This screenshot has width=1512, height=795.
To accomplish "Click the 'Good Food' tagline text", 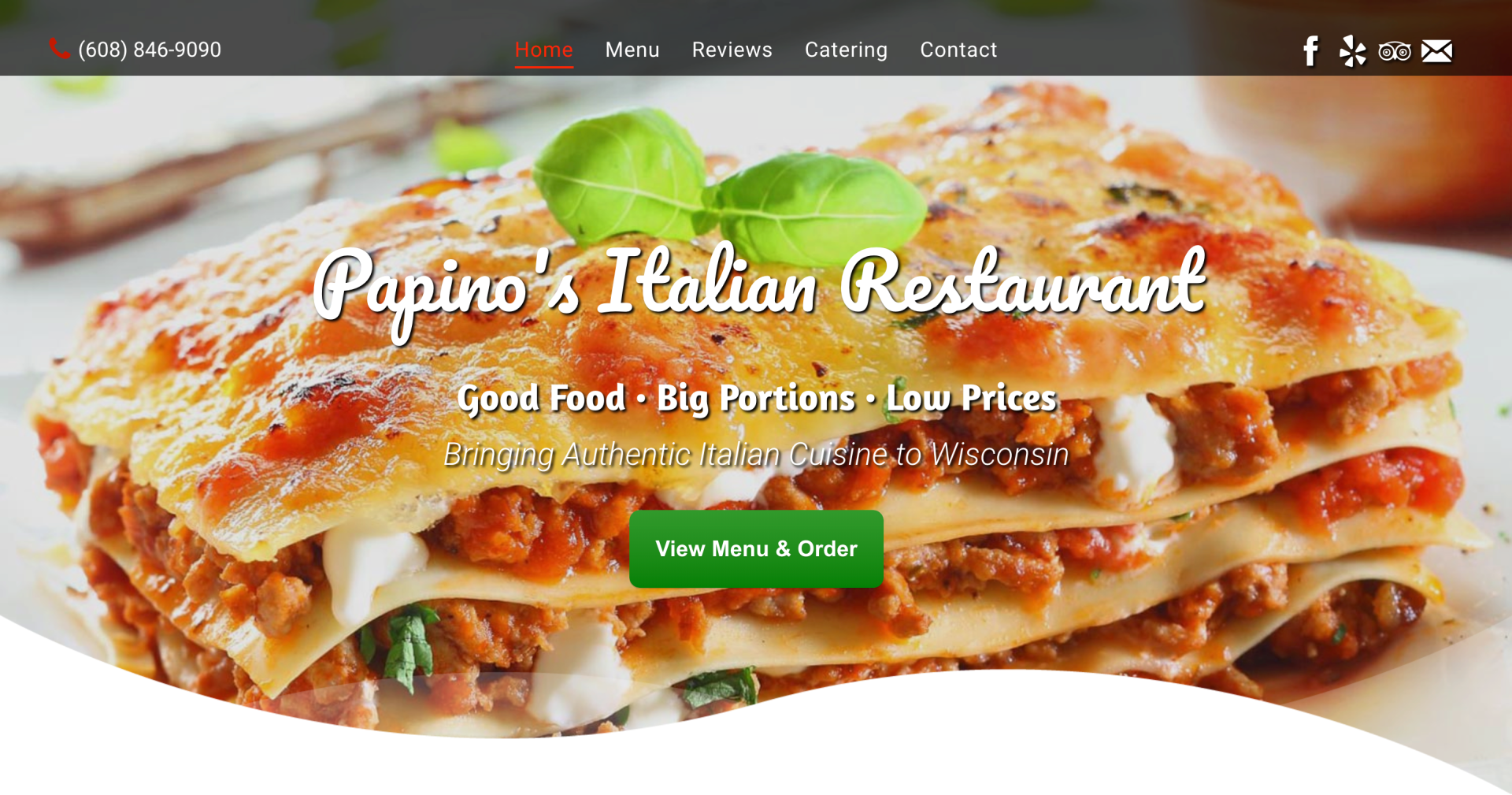I will coord(541,398).
